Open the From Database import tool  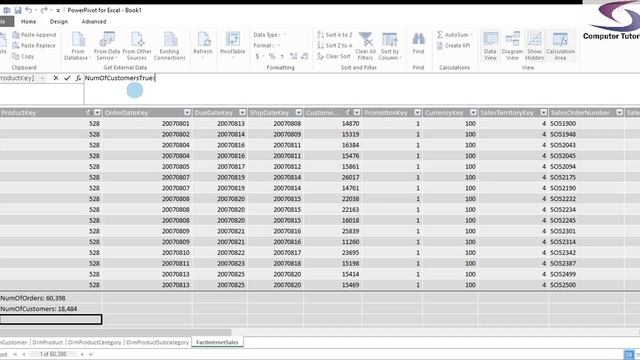pos(78,46)
